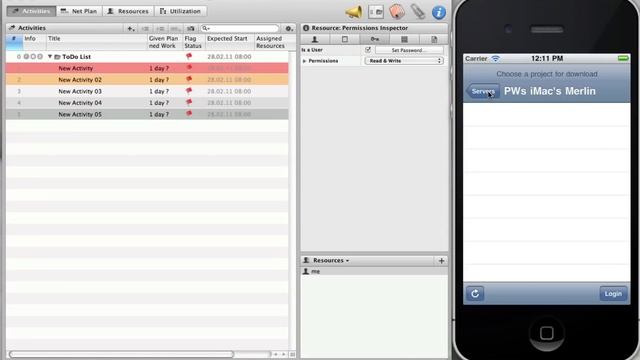Select the New Activity 02 row title
Screen dimensions: 640x360
[80, 80]
